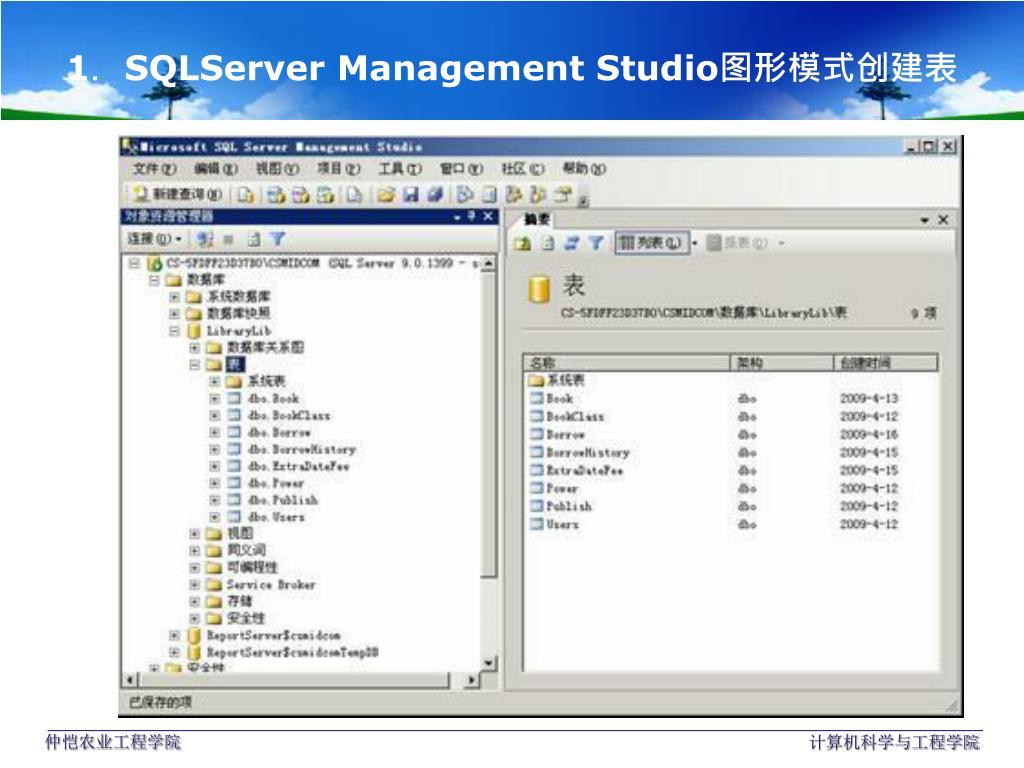Click the Save All toolbar icon
Screen dimensions: 1024x768
(435, 195)
